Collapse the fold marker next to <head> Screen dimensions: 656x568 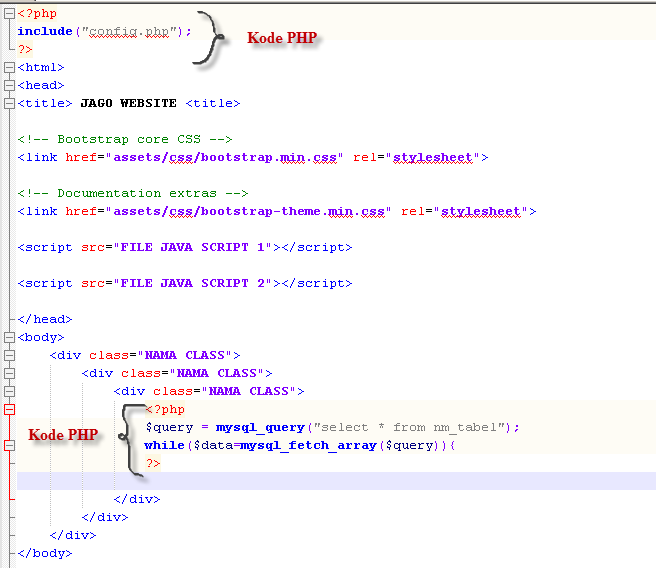(9, 85)
